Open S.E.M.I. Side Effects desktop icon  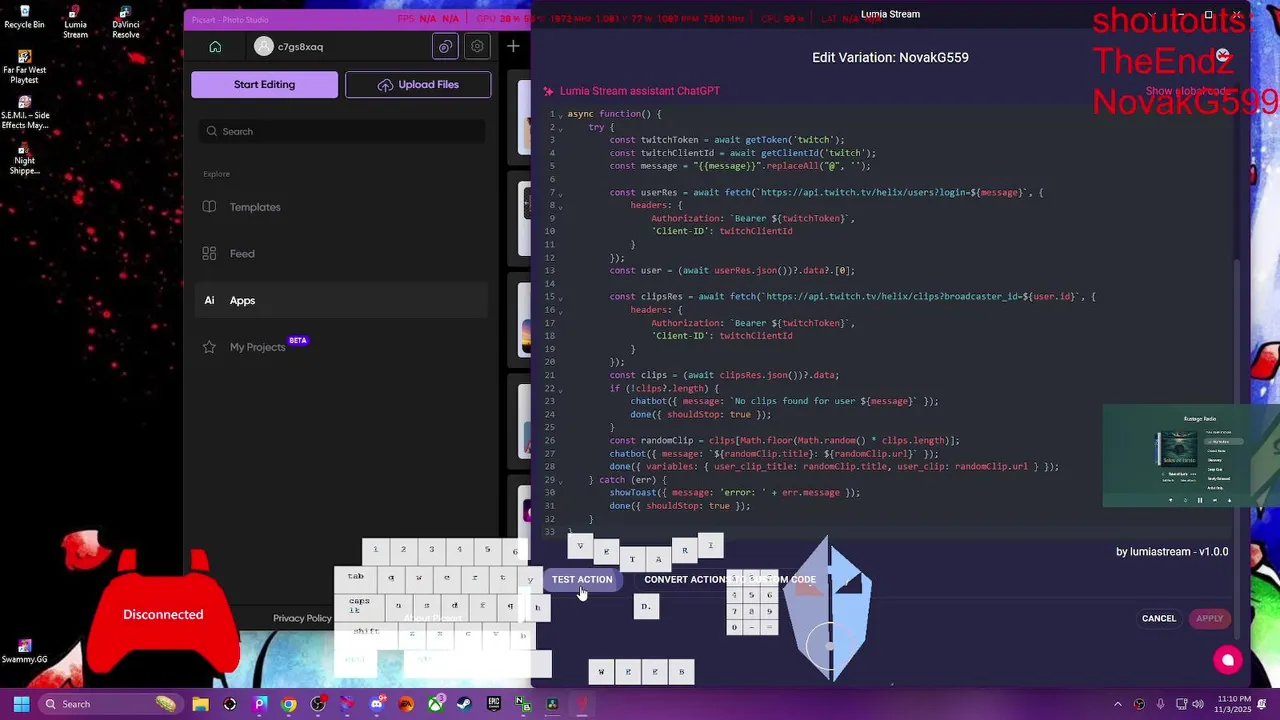pyautogui.click(x=24, y=113)
